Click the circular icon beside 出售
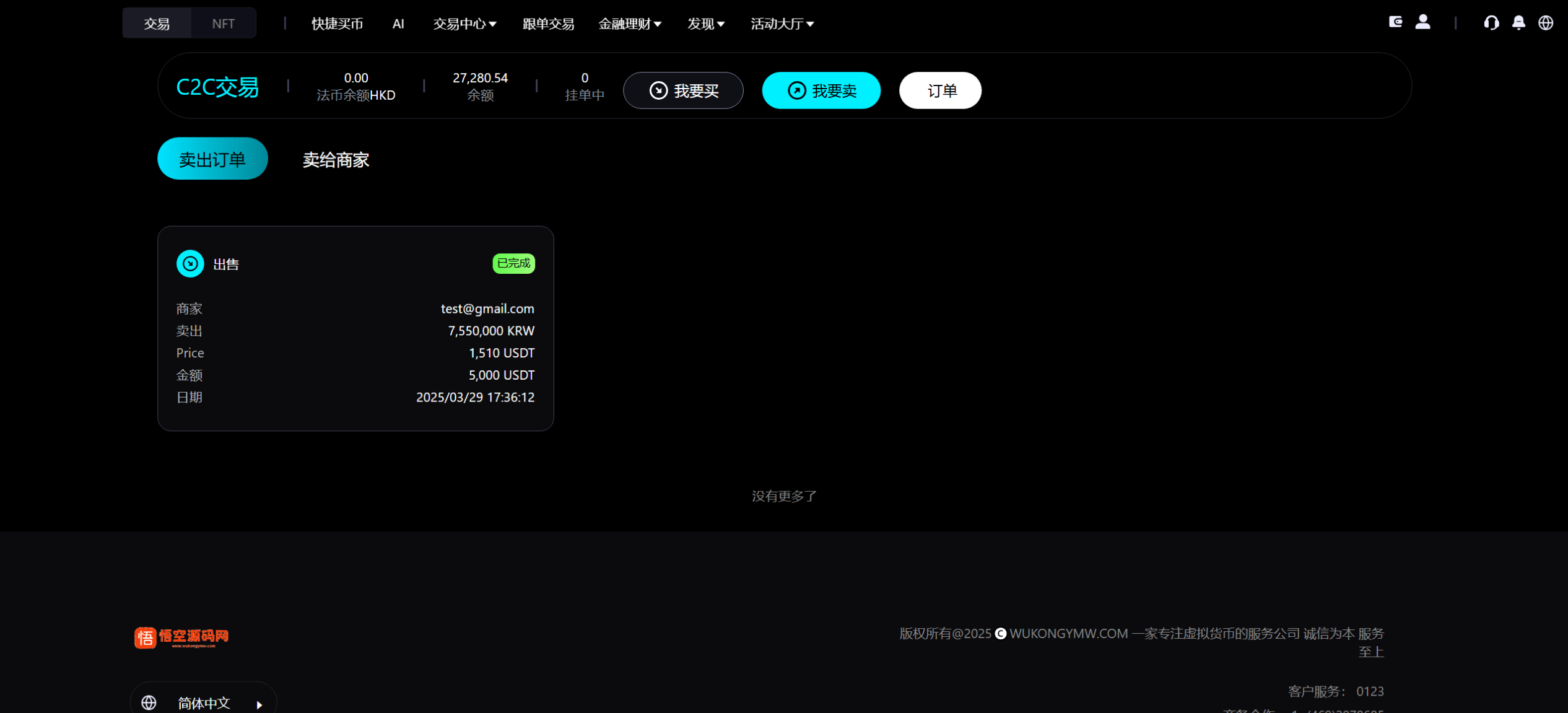Image resolution: width=1568 pixels, height=713 pixels. tap(190, 263)
